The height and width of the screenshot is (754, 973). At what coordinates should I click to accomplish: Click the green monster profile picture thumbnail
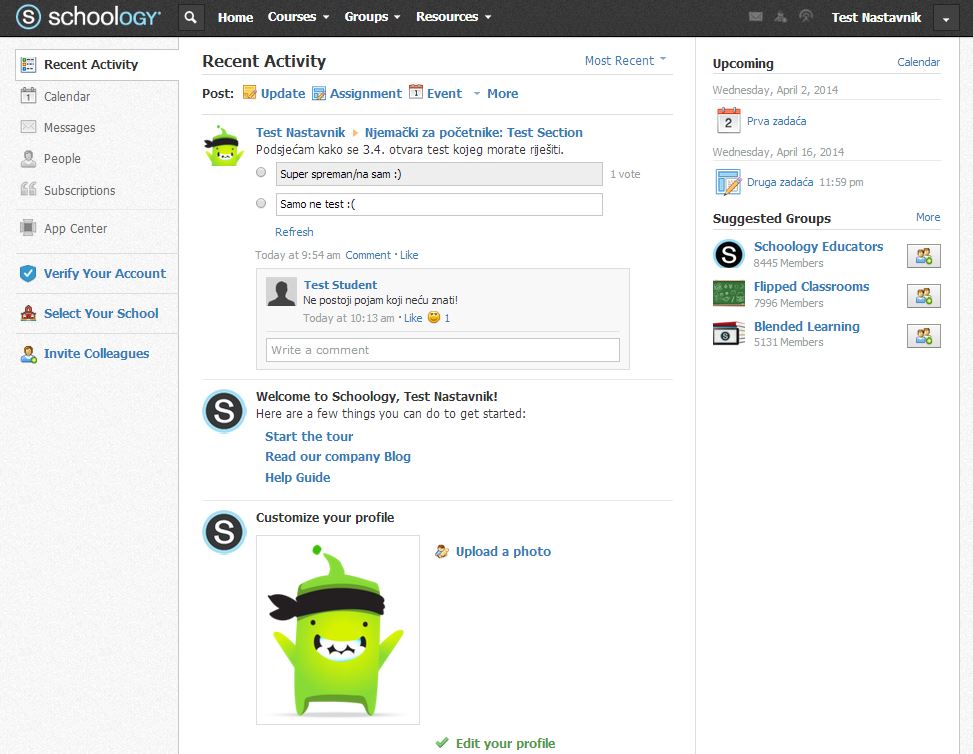(x=224, y=146)
